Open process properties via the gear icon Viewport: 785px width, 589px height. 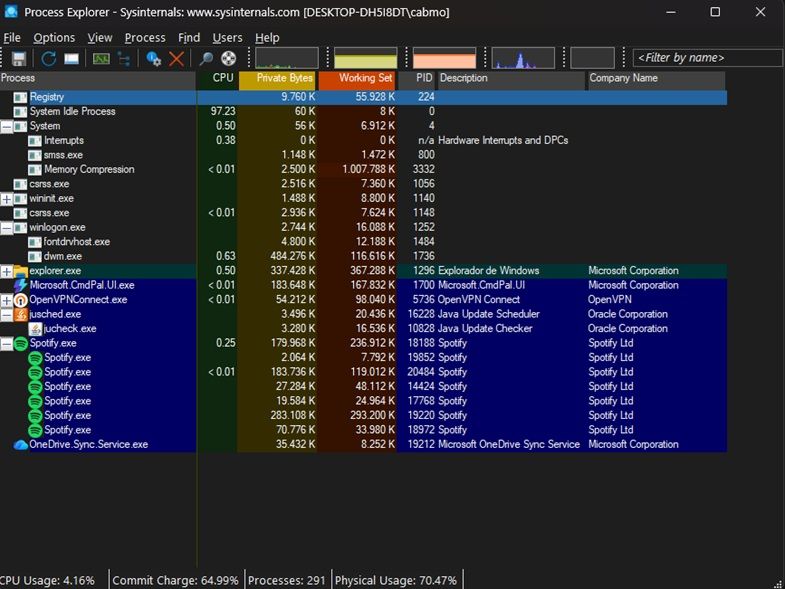click(x=153, y=59)
